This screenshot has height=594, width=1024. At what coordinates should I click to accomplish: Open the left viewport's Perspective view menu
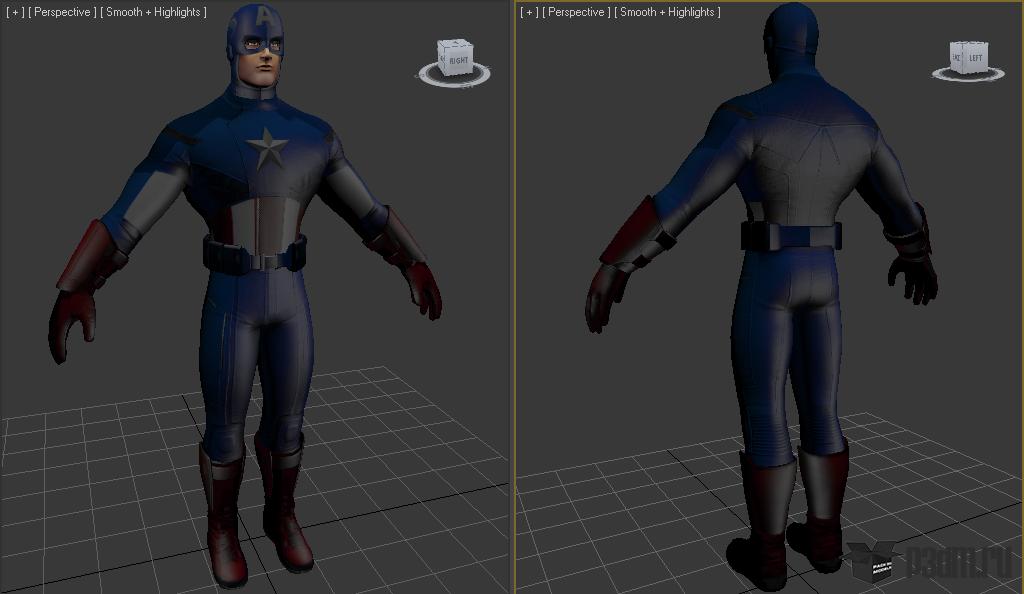tap(62, 12)
